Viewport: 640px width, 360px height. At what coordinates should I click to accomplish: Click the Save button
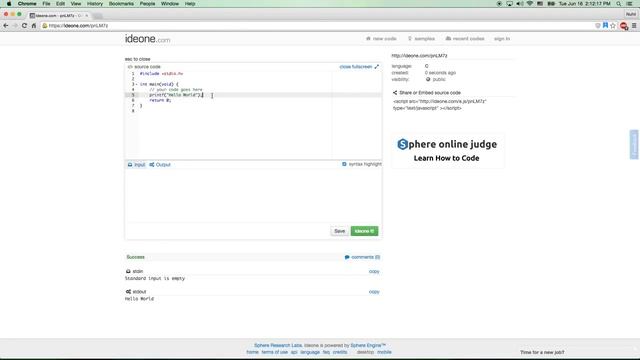coord(340,231)
